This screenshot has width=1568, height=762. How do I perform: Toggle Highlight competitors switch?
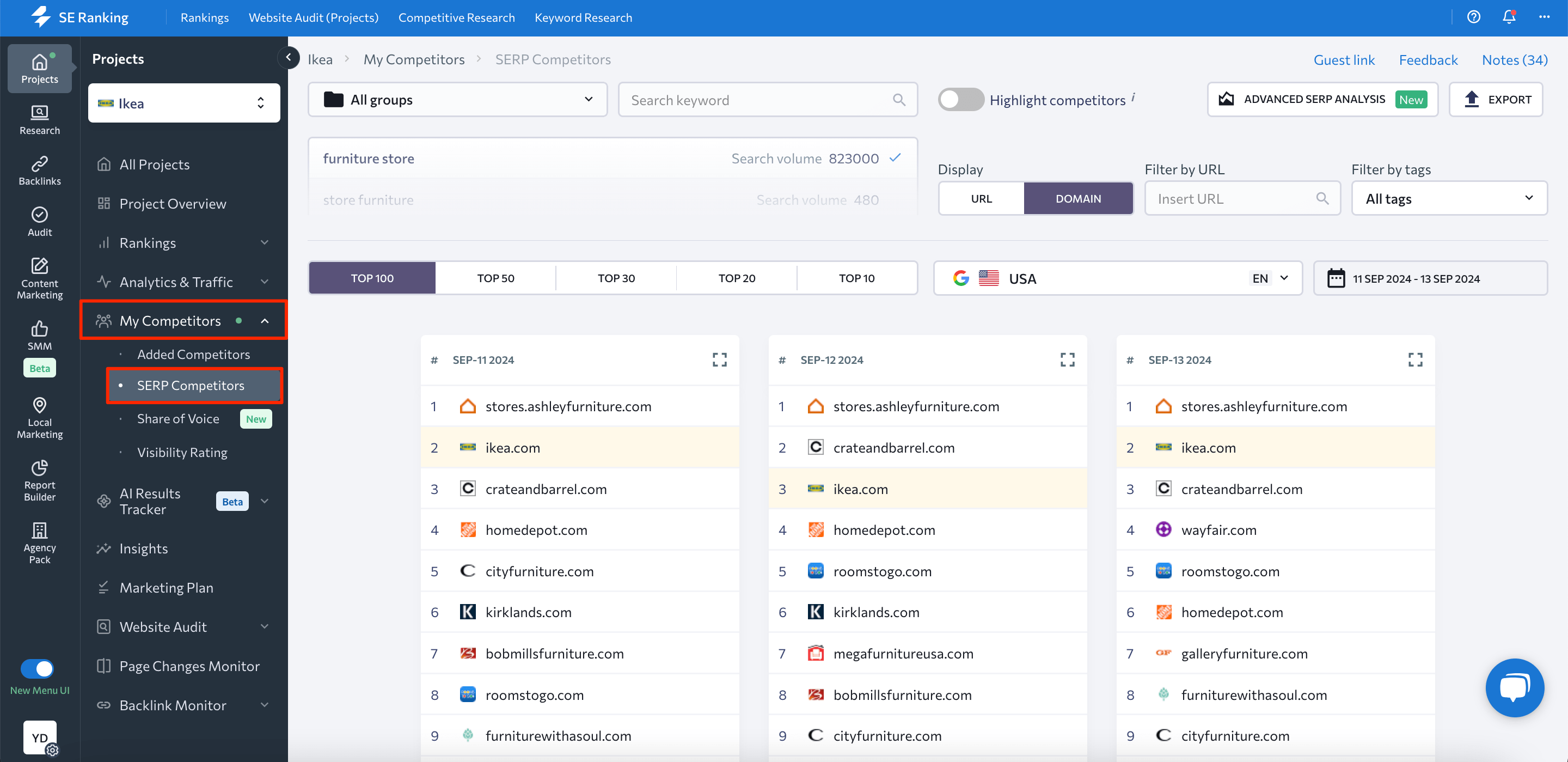click(960, 99)
